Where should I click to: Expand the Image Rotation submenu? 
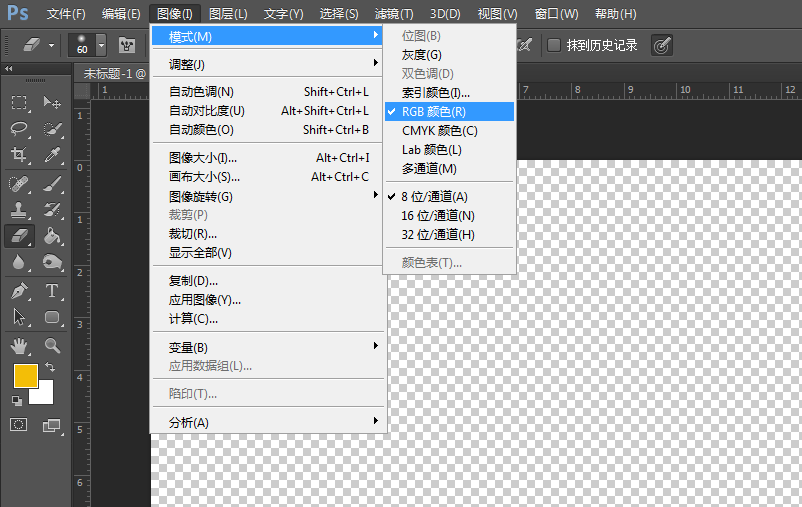[x=268, y=196]
